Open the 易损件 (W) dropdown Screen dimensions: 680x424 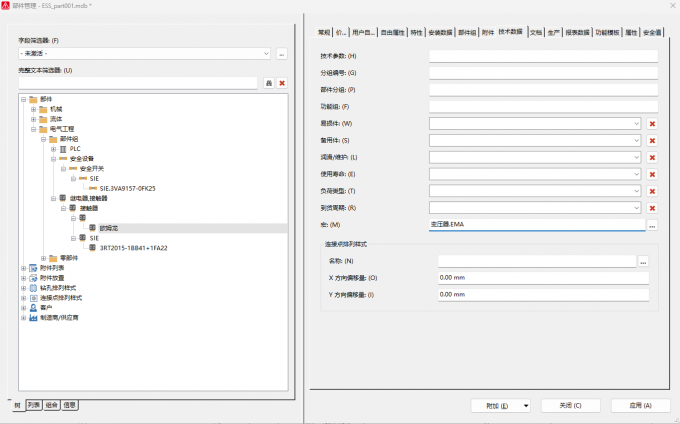coord(636,124)
